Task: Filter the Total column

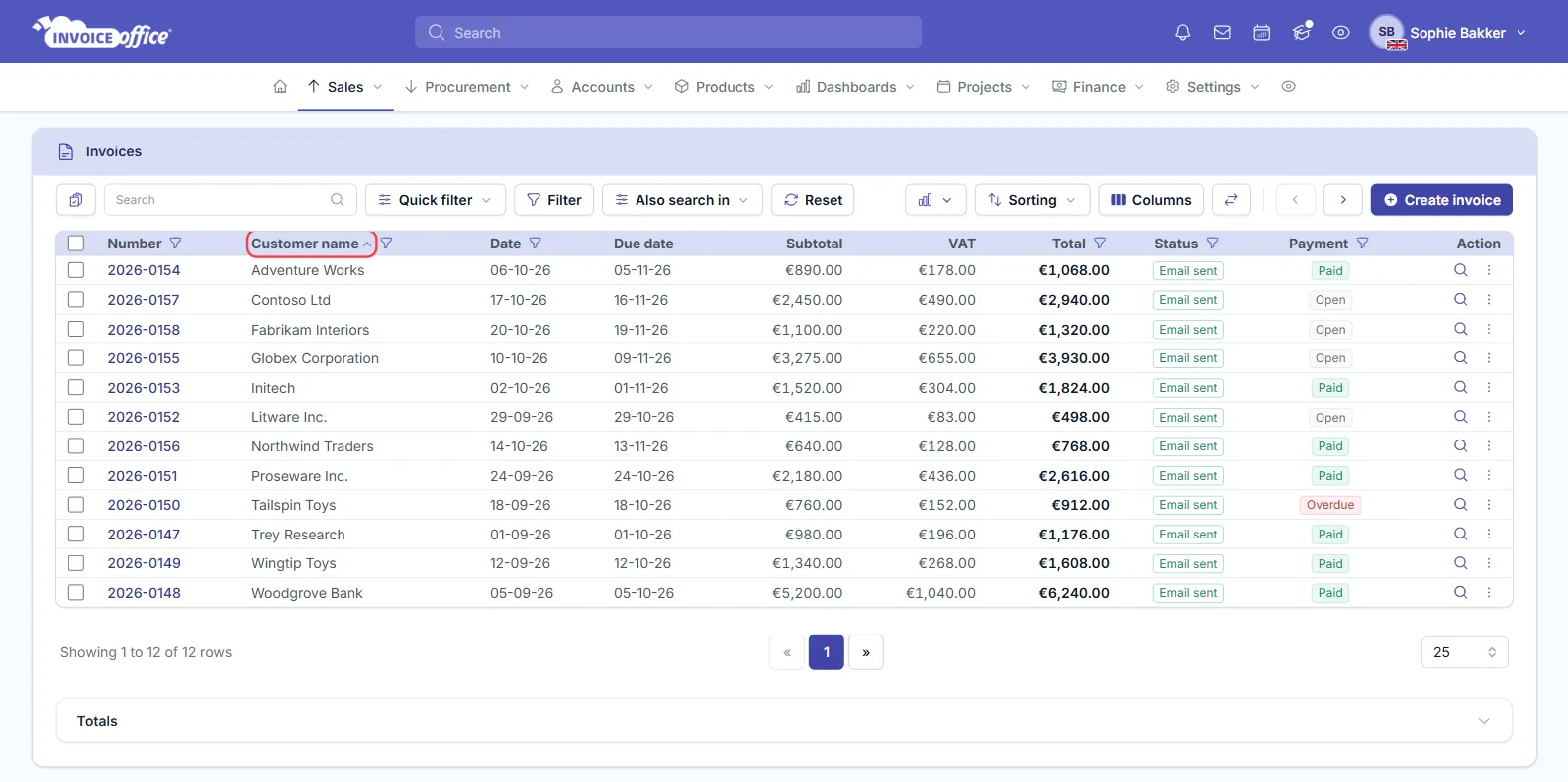Action: (x=1100, y=244)
